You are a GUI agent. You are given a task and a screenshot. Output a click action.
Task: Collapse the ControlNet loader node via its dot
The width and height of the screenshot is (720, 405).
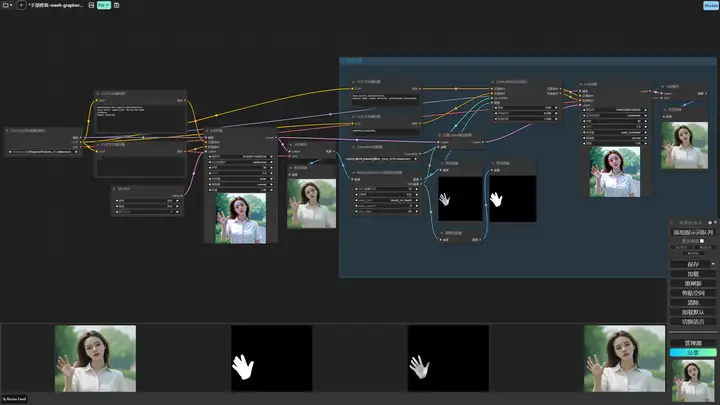354,147
